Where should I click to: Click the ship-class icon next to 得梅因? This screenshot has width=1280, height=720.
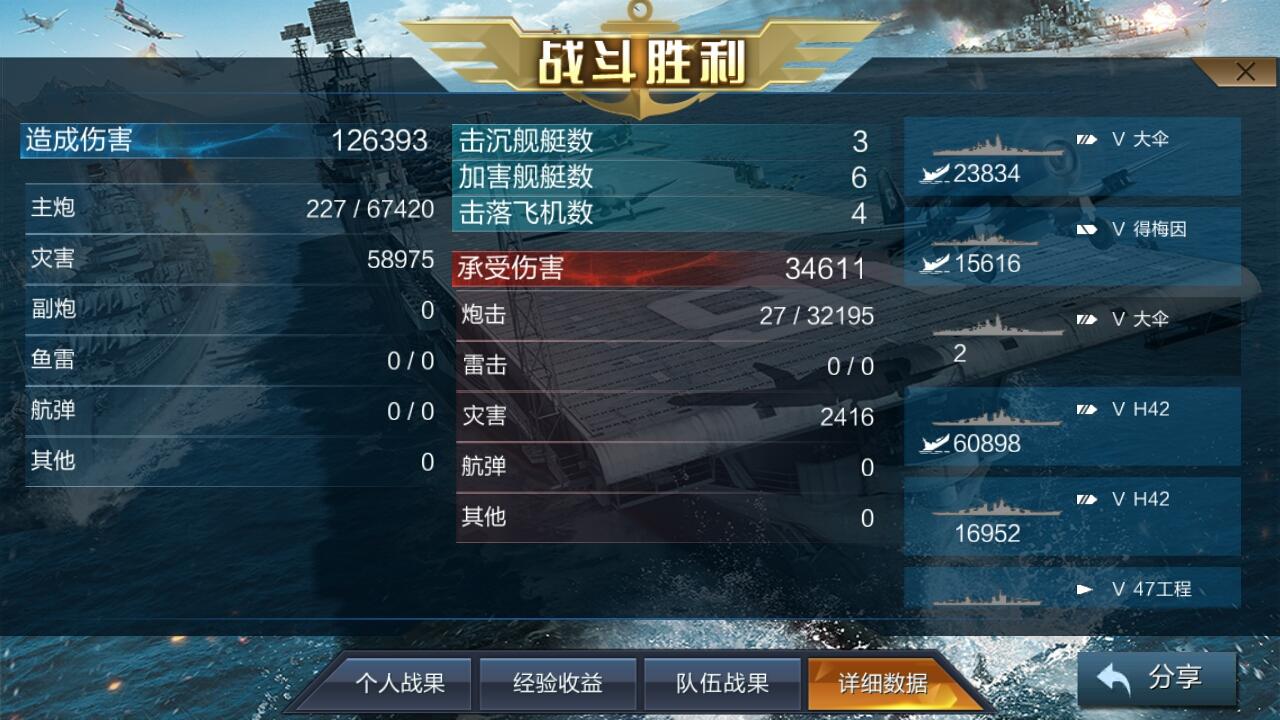point(1086,229)
